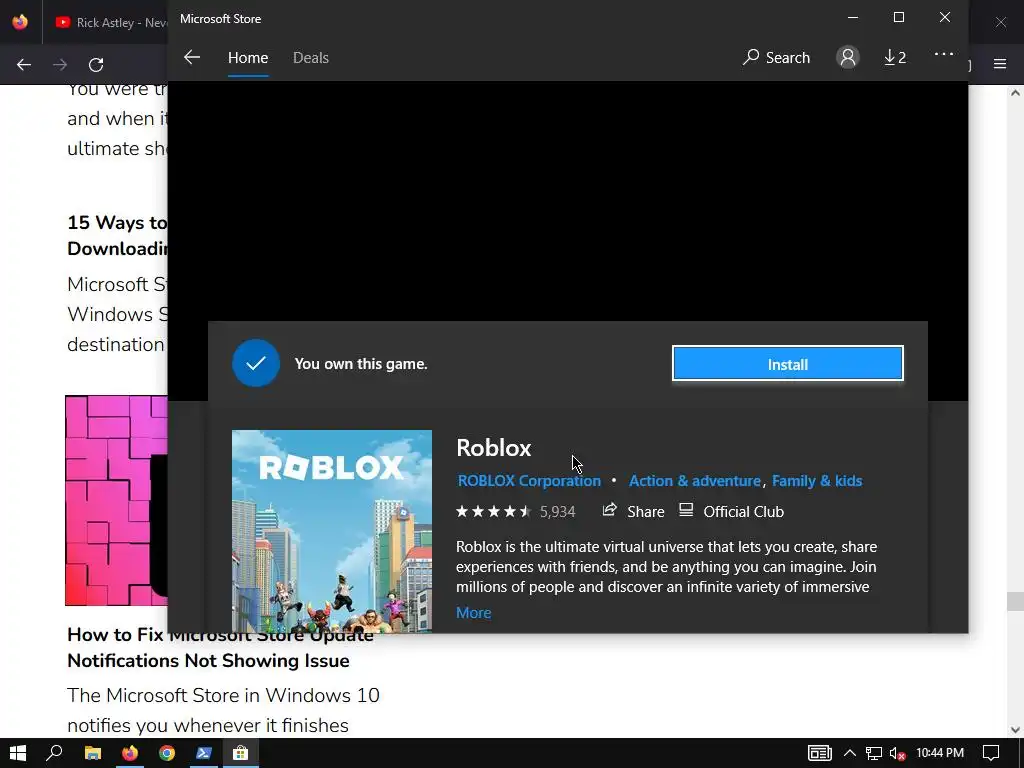Screen dimensions: 1024x768
Task: Open Search in Microsoft Store
Action: click(776, 57)
